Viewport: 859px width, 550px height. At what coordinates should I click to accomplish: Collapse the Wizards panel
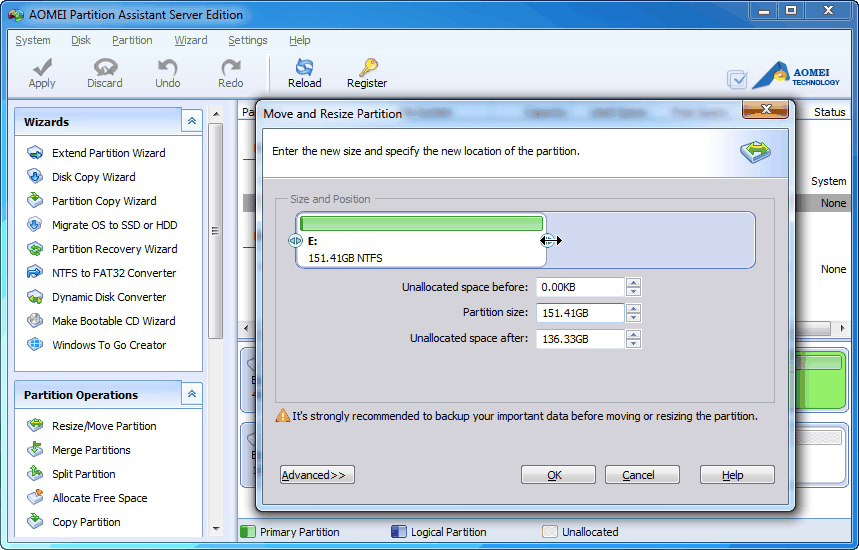pyautogui.click(x=192, y=121)
